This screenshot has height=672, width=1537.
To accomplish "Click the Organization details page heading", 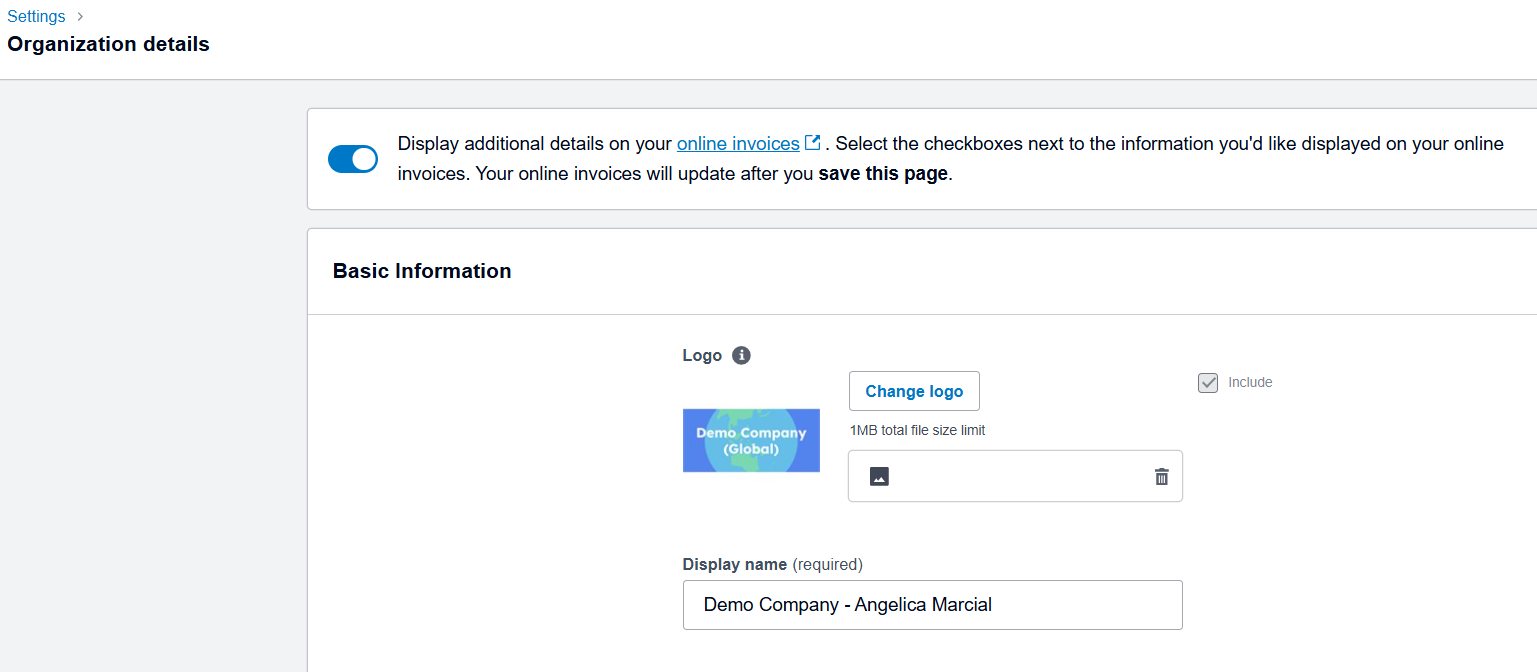I will (x=108, y=44).
